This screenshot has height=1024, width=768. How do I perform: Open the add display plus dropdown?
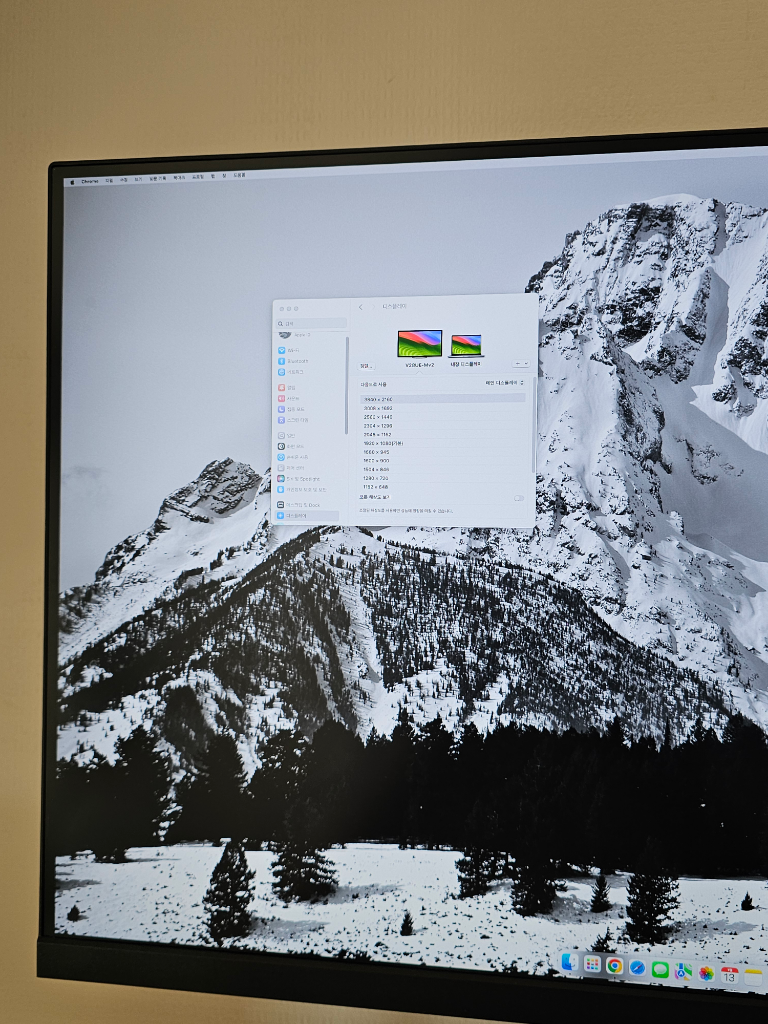click(520, 364)
